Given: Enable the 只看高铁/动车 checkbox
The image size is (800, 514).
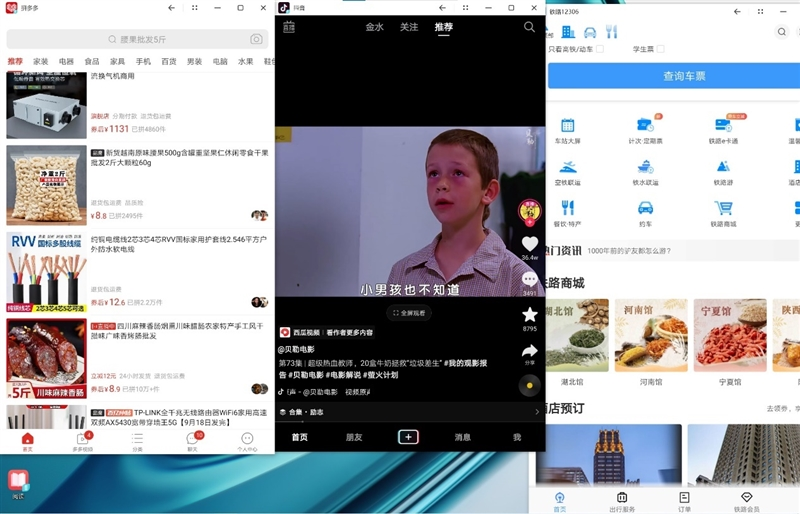Looking at the screenshot, I should coord(600,49).
